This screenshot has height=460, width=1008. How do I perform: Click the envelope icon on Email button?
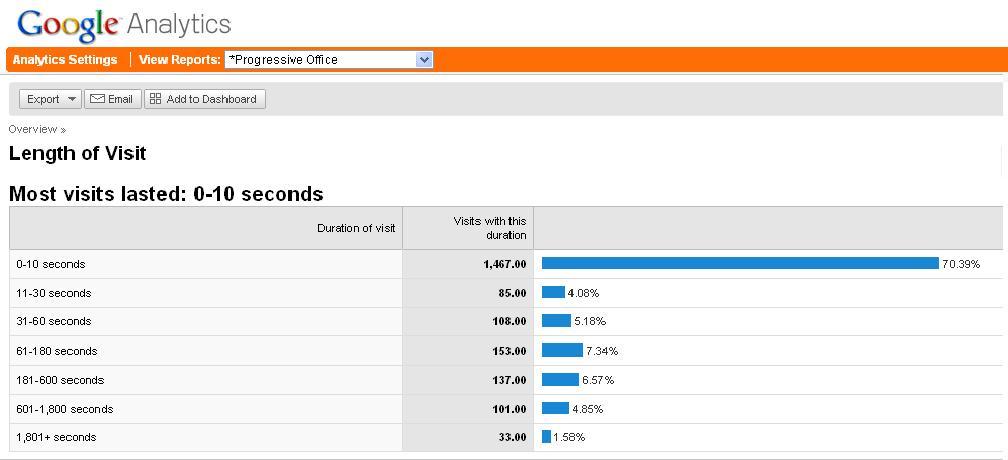pos(97,99)
